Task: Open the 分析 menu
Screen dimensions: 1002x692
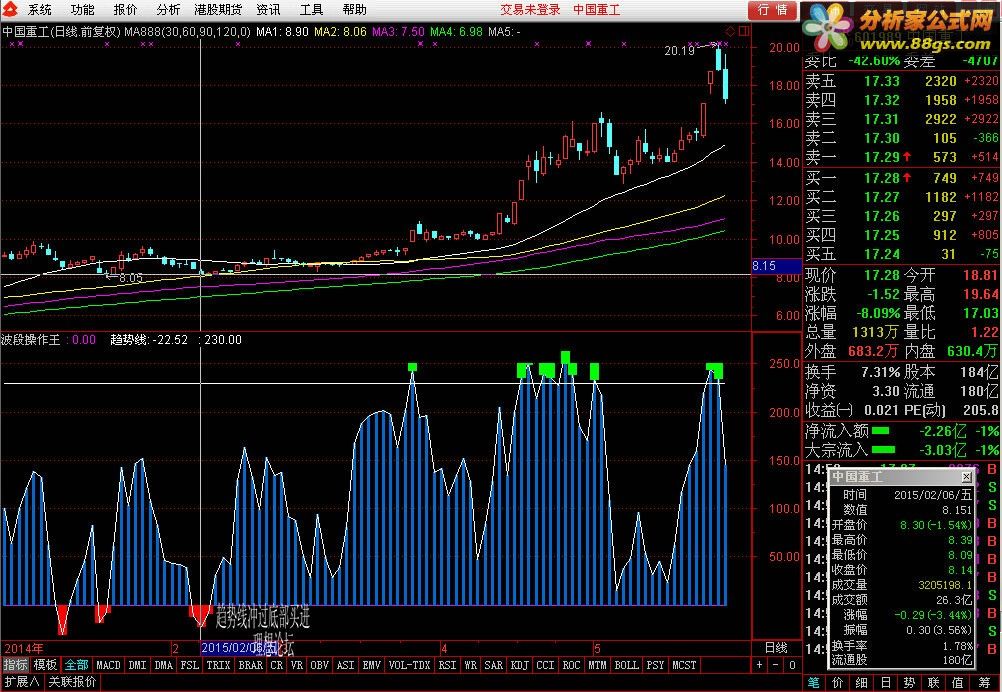Action: click(x=168, y=10)
